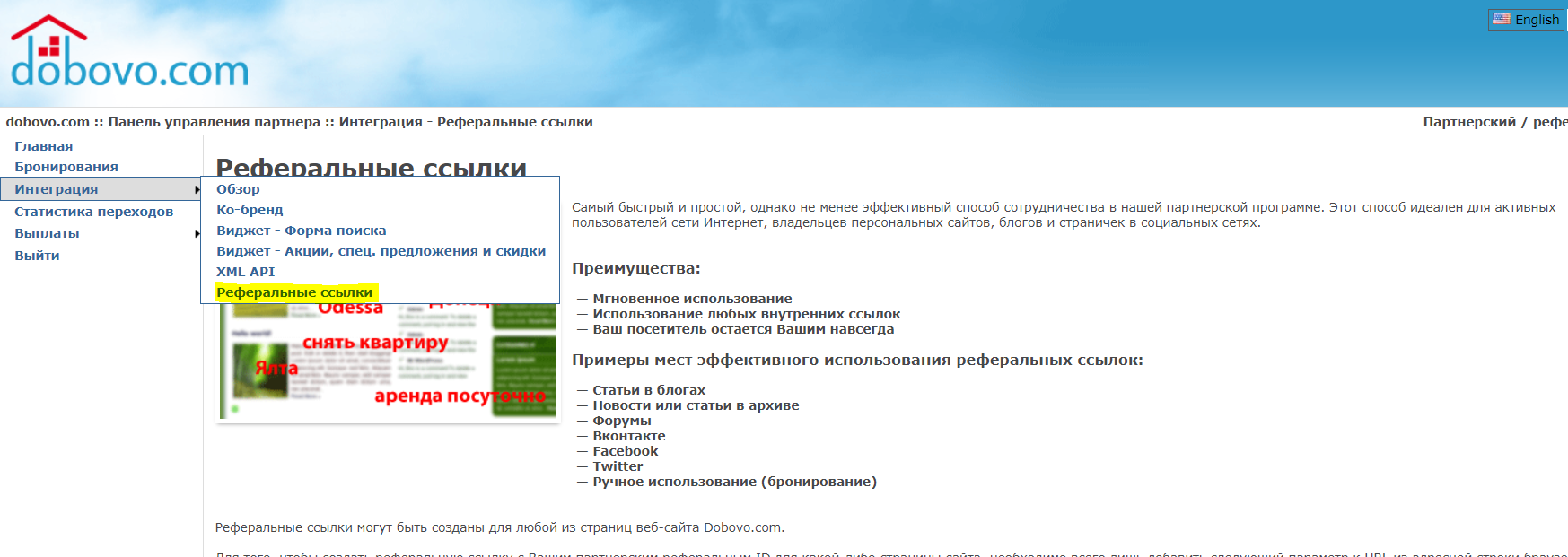Click the list item Форумы
This screenshot has height=557, width=1568.
622,421
